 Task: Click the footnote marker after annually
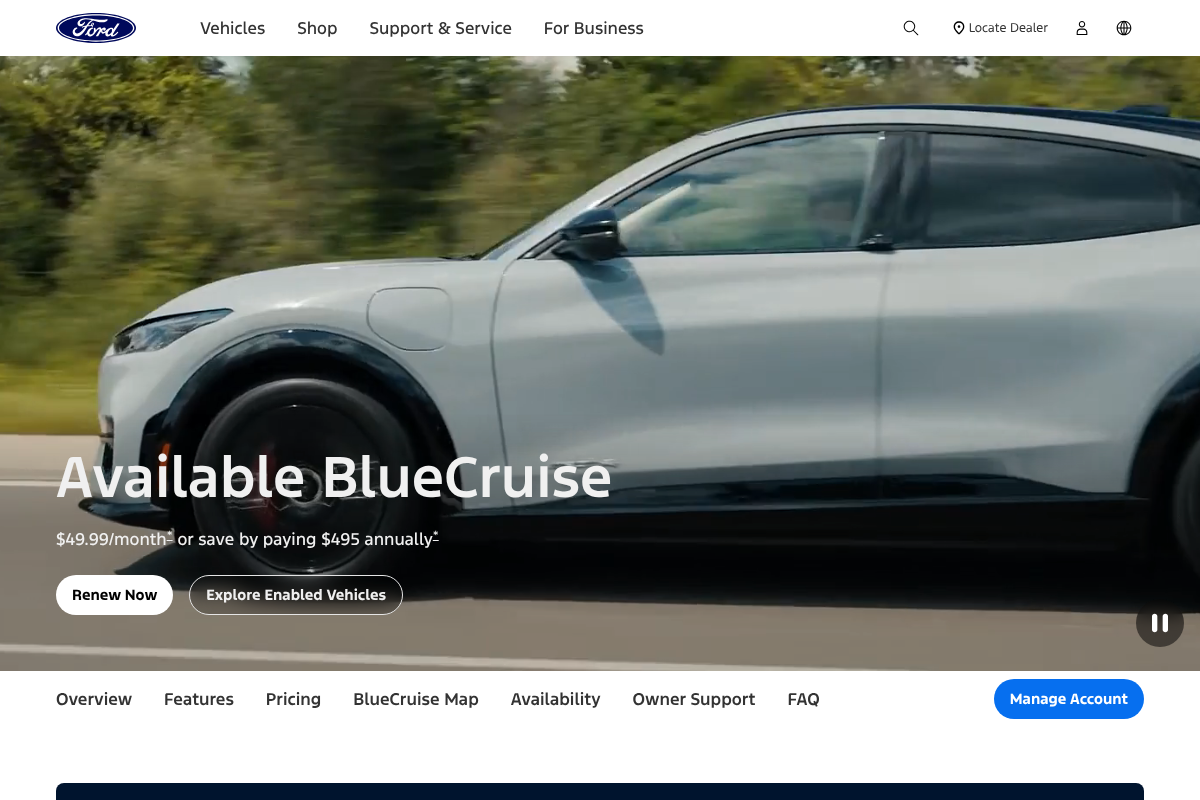pos(436,536)
